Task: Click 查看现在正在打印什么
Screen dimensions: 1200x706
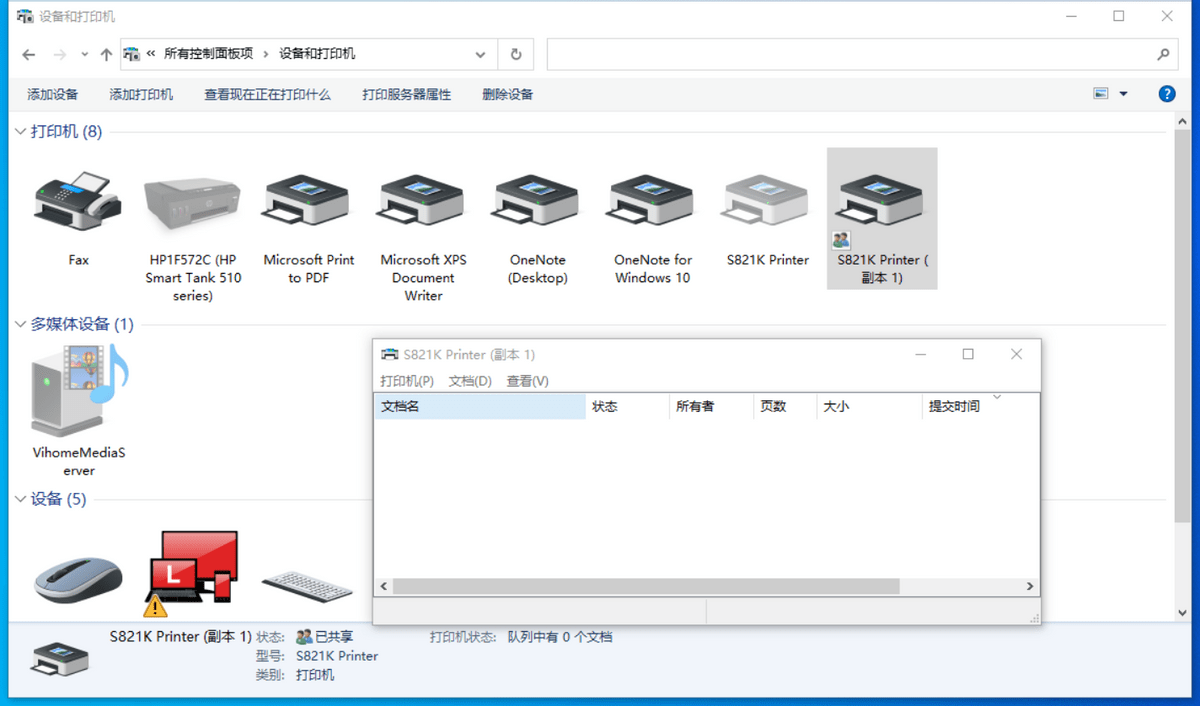Action: [x=267, y=94]
